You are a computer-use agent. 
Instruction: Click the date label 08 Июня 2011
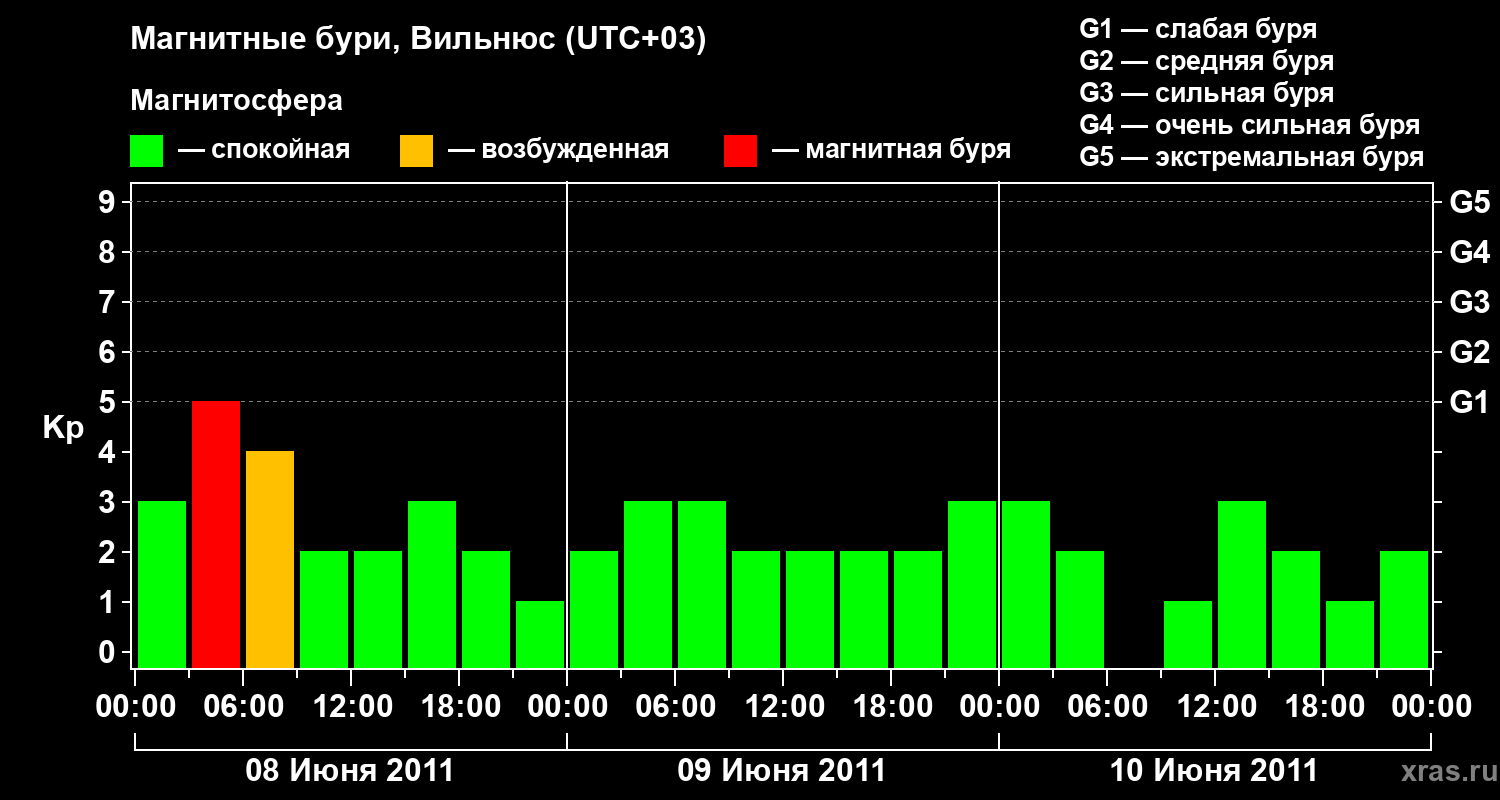[x=350, y=771]
